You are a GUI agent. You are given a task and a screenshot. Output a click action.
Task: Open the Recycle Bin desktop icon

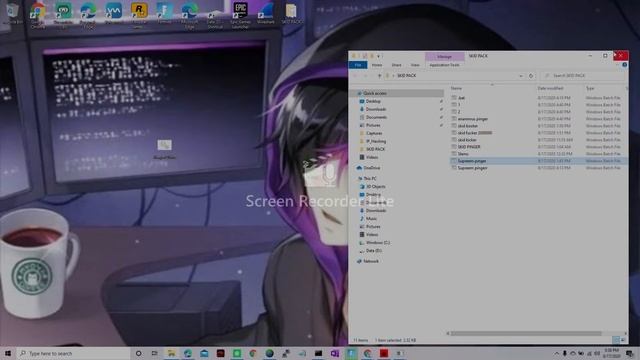13,13
